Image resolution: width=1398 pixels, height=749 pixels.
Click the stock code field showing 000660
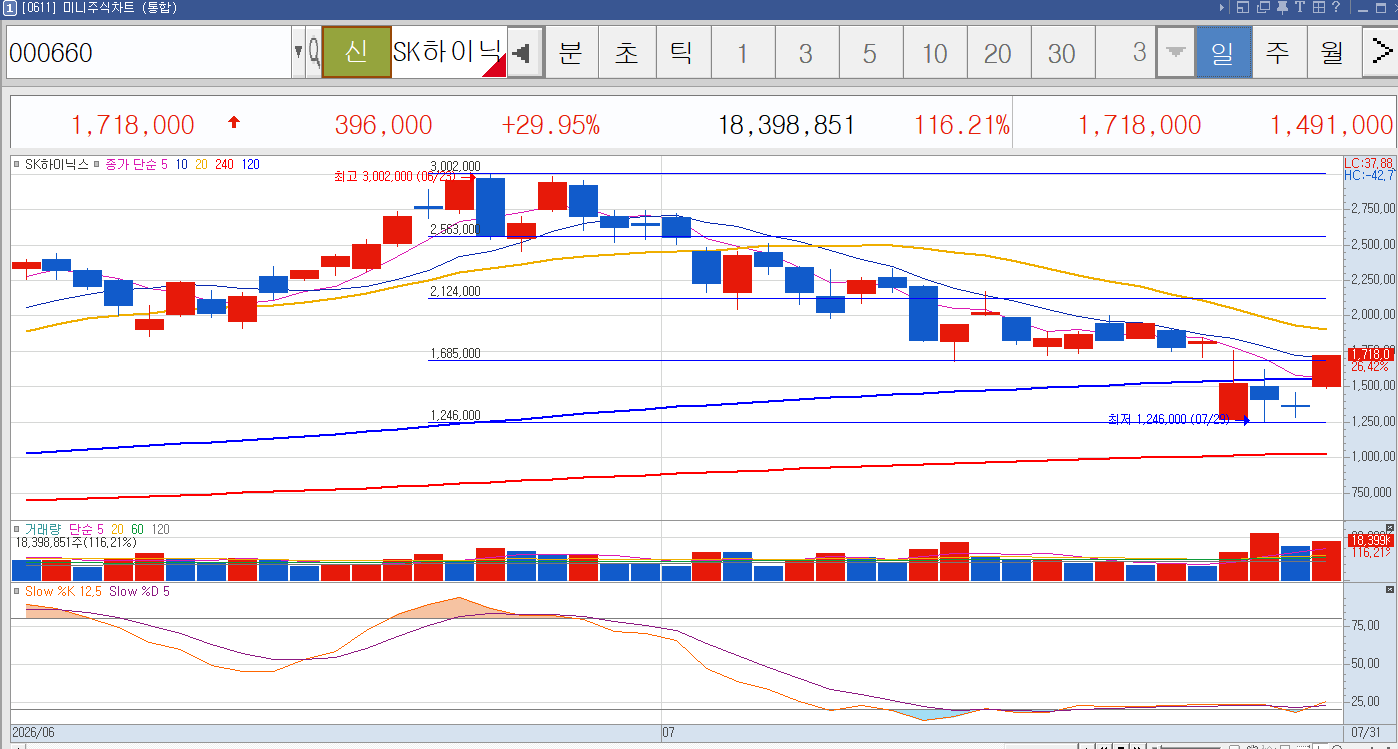pos(148,52)
